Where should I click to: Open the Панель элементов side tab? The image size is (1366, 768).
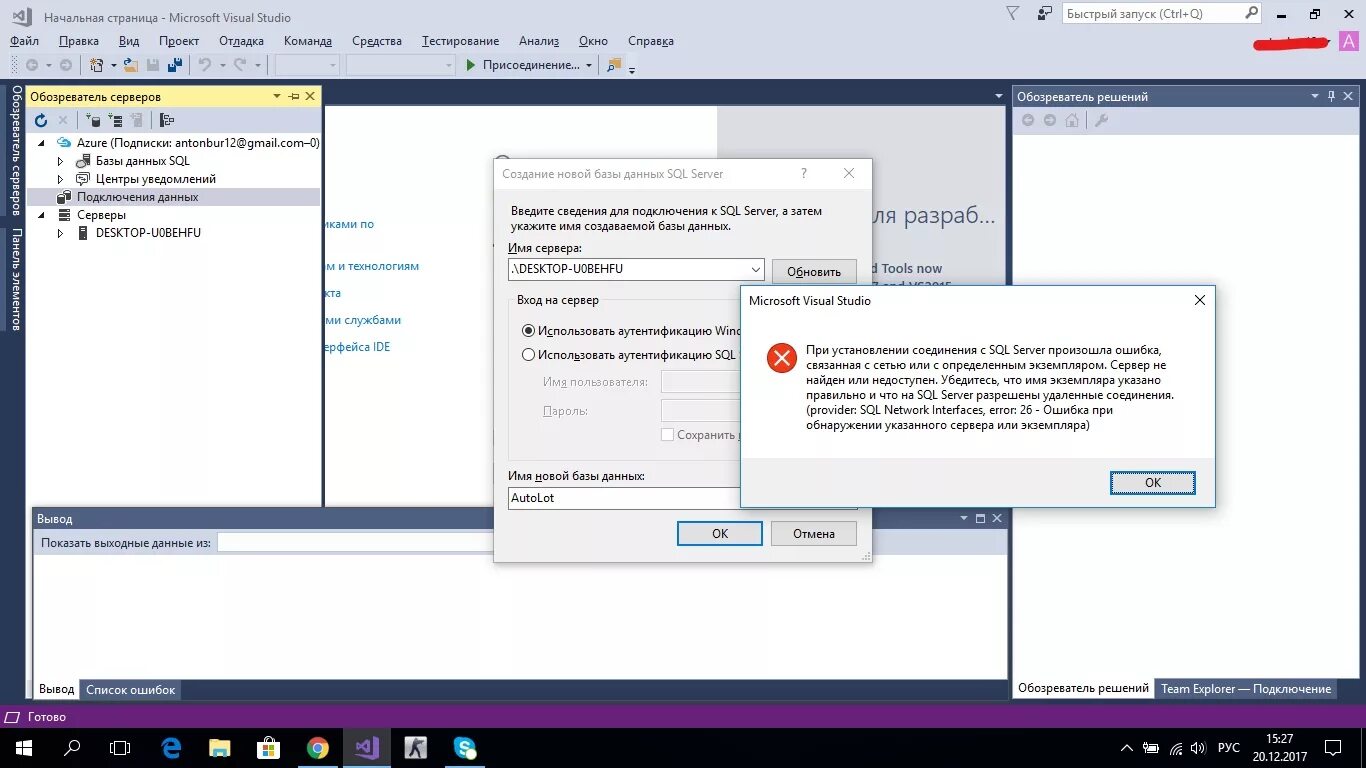(16, 279)
